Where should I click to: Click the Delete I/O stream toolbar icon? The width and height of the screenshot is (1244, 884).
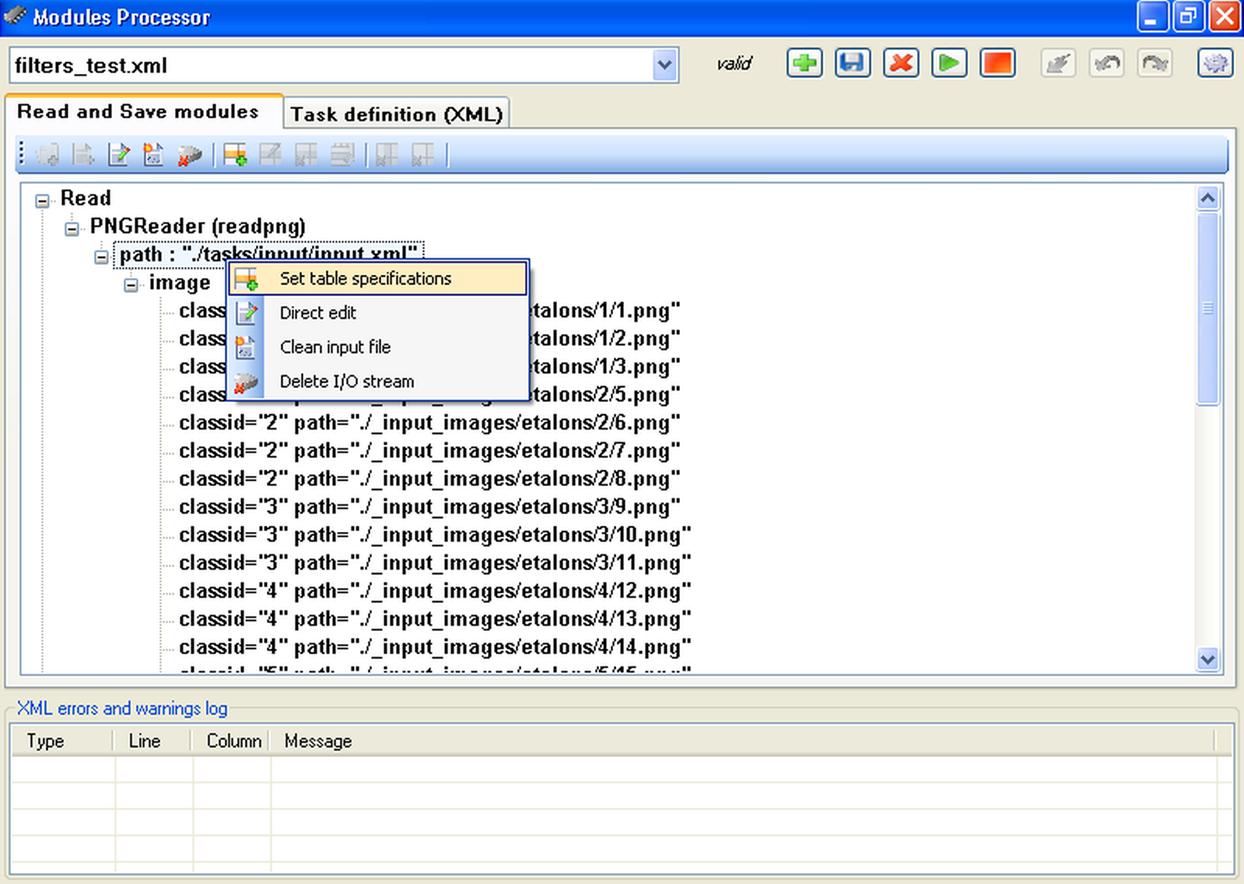point(189,155)
